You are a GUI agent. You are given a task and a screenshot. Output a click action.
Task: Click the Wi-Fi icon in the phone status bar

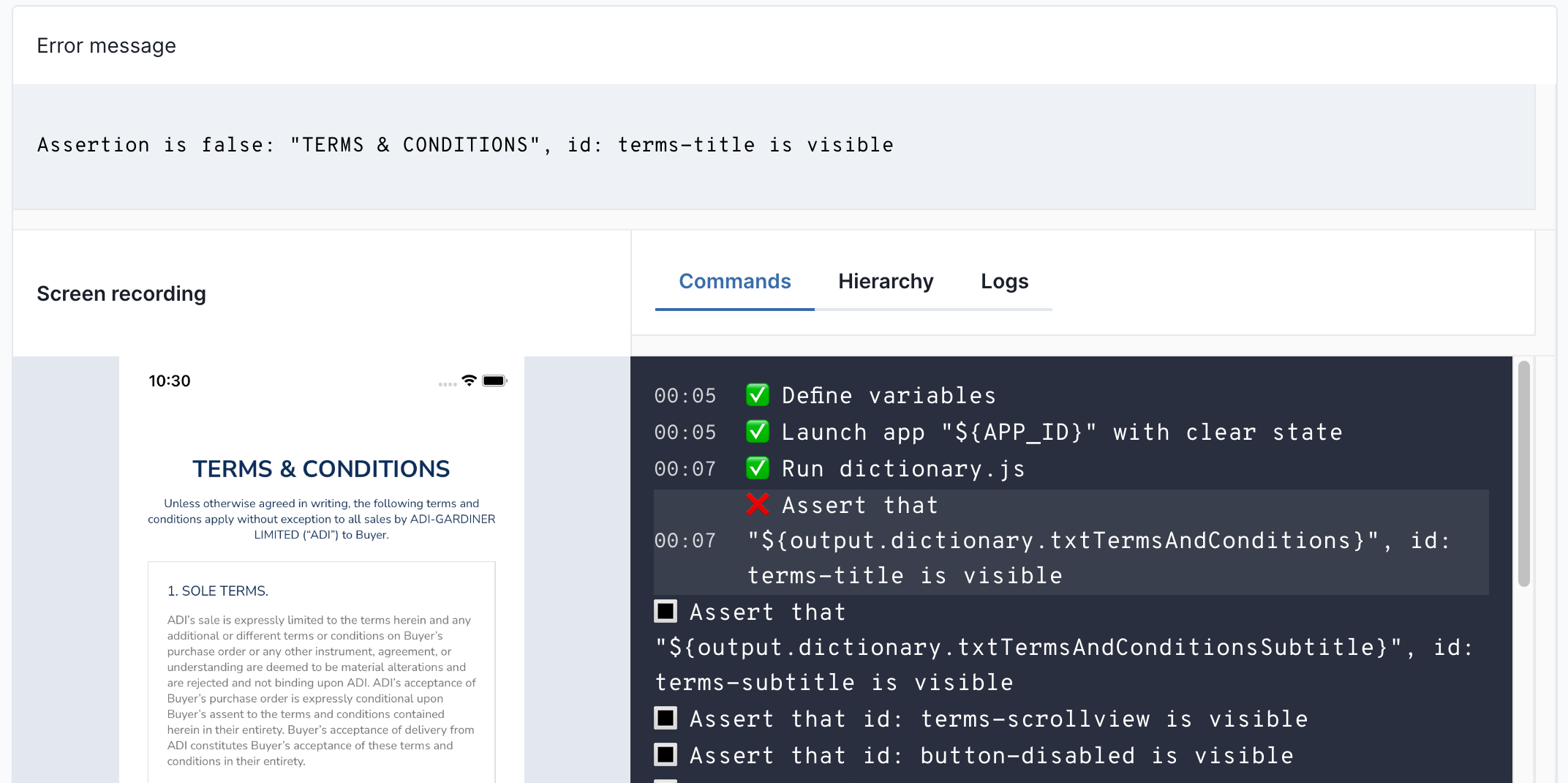click(469, 381)
